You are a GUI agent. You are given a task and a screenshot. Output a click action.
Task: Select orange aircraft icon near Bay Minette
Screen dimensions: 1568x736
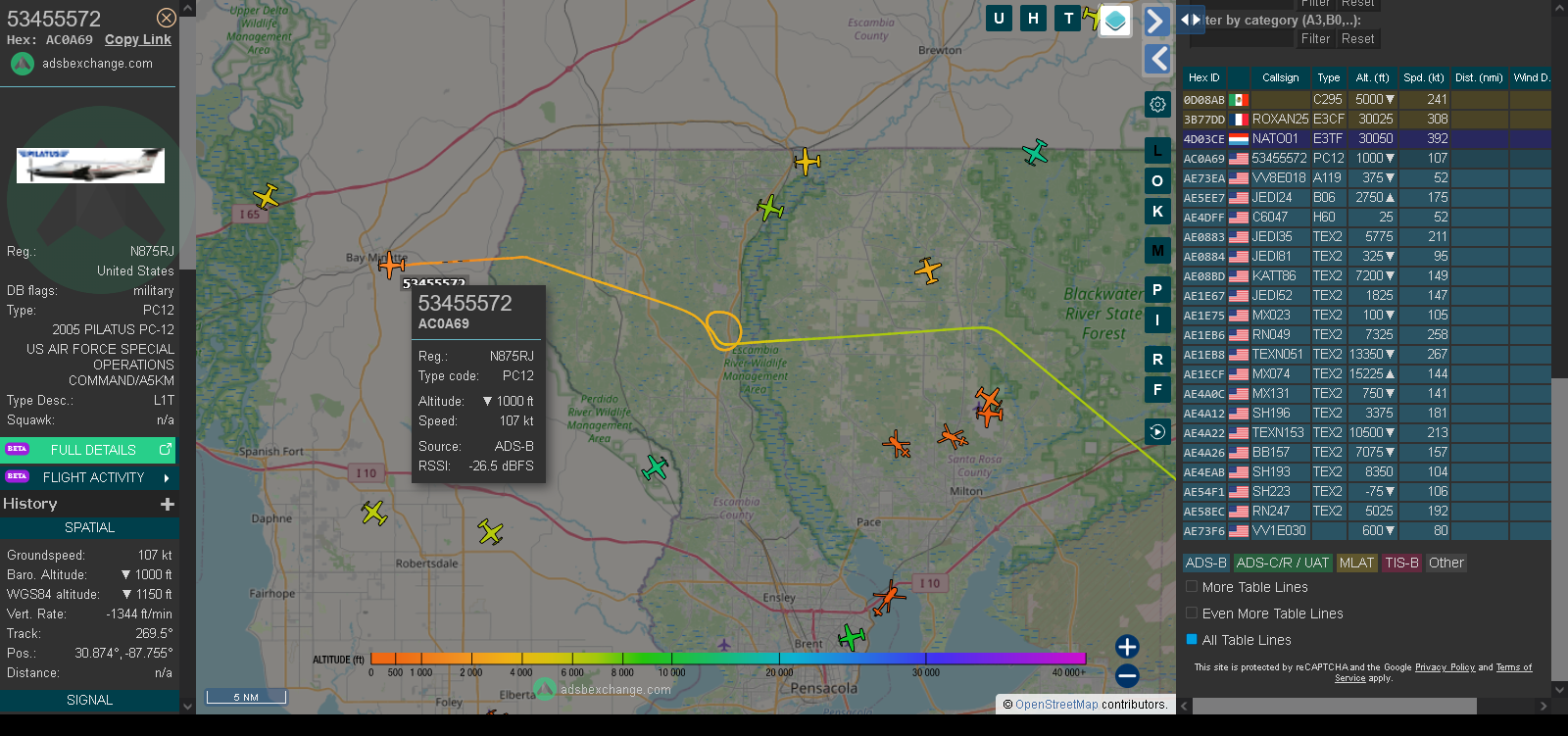click(391, 264)
